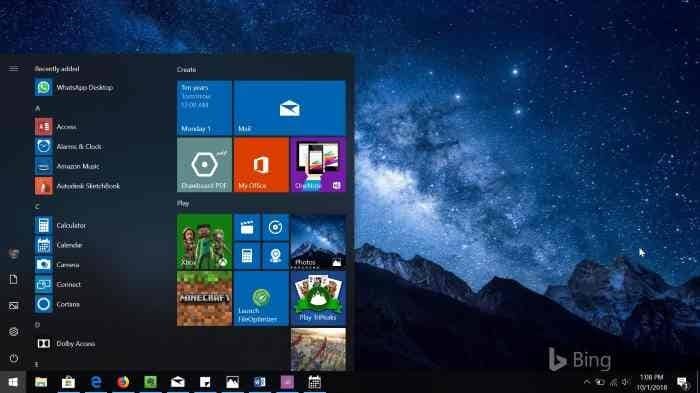700x393 pixels.
Task: Open Microsoft Store on the taskbar
Action: [68, 382]
